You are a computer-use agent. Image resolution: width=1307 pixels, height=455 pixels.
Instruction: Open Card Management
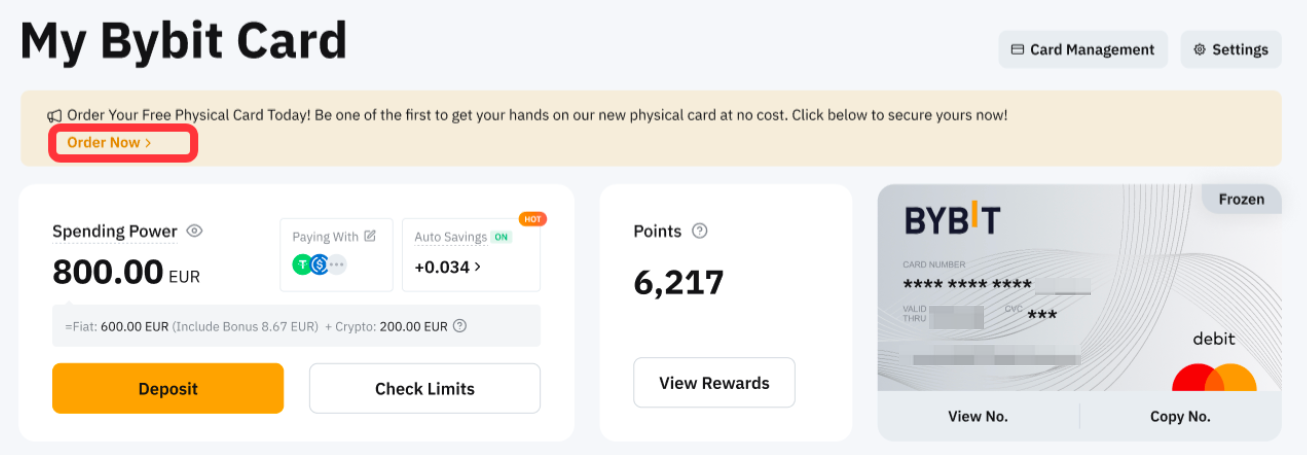[1082, 49]
